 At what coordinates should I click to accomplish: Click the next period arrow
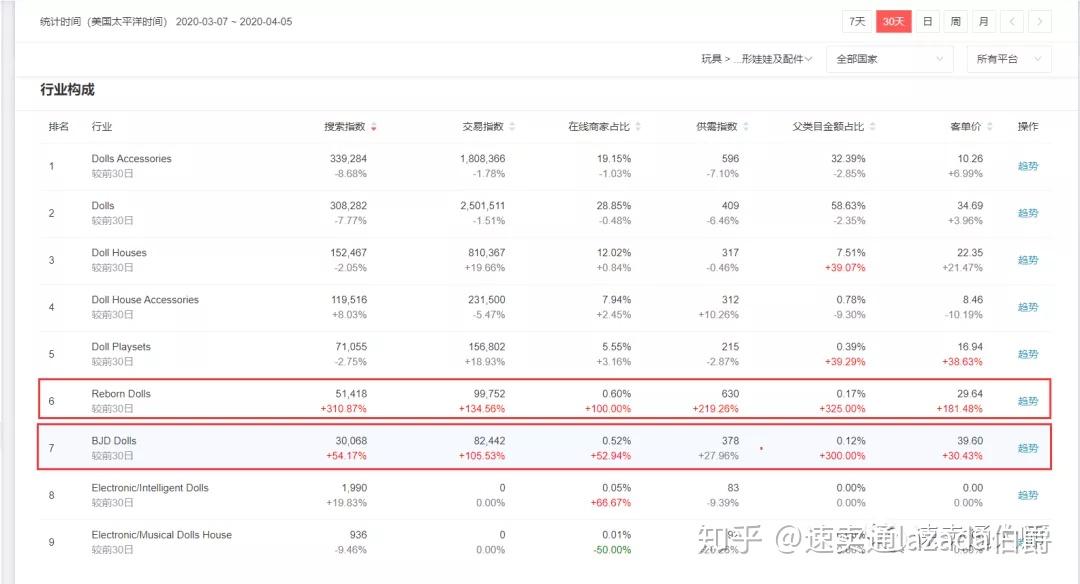(1041, 20)
